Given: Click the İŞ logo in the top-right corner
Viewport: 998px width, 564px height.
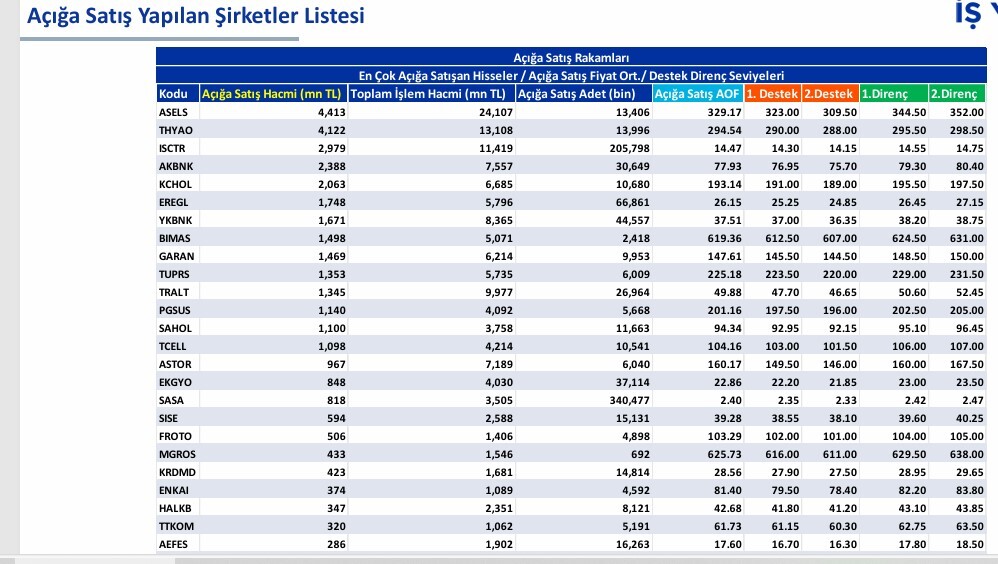Looking at the screenshot, I should 976,15.
